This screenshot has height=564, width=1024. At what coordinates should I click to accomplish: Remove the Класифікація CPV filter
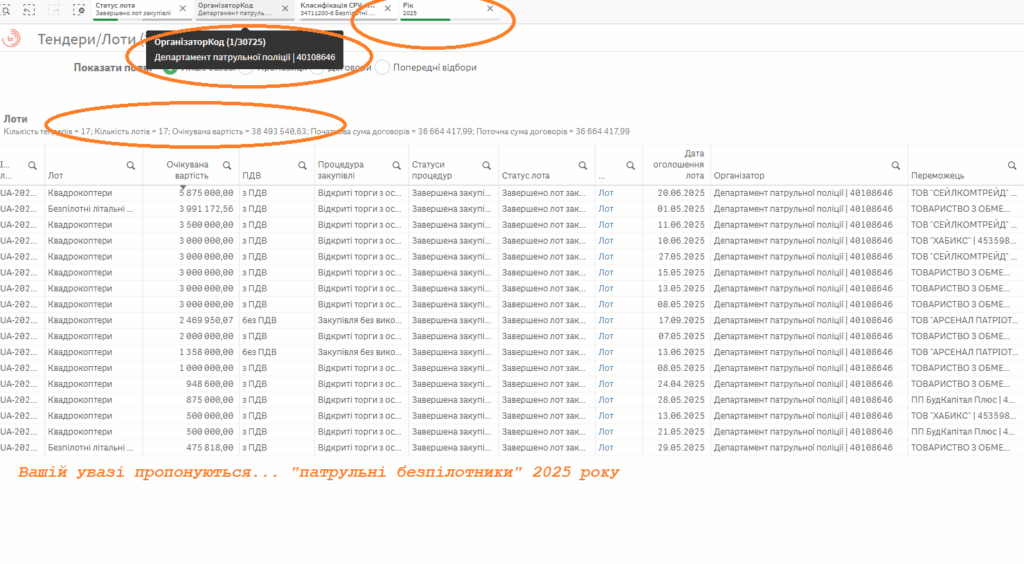tap(388, 8)
